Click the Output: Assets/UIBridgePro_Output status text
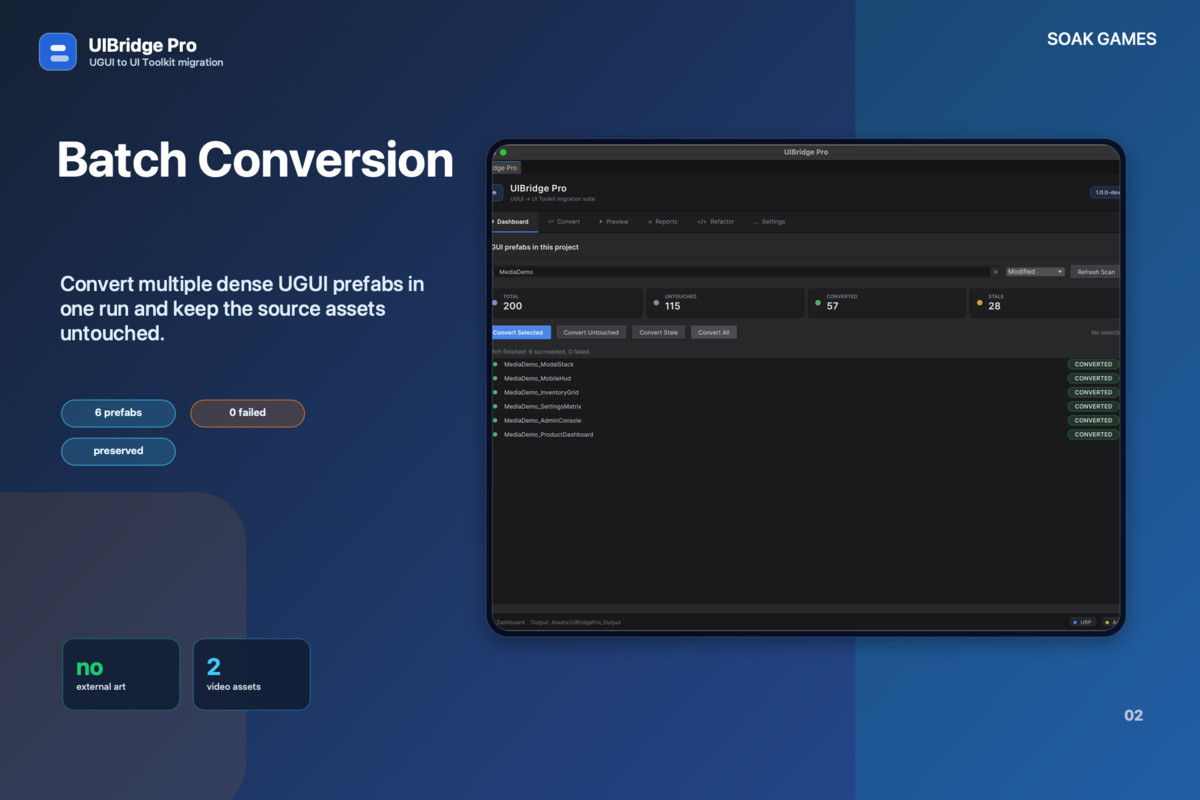This screenshot has width=1200, height=800. point(575,622)
